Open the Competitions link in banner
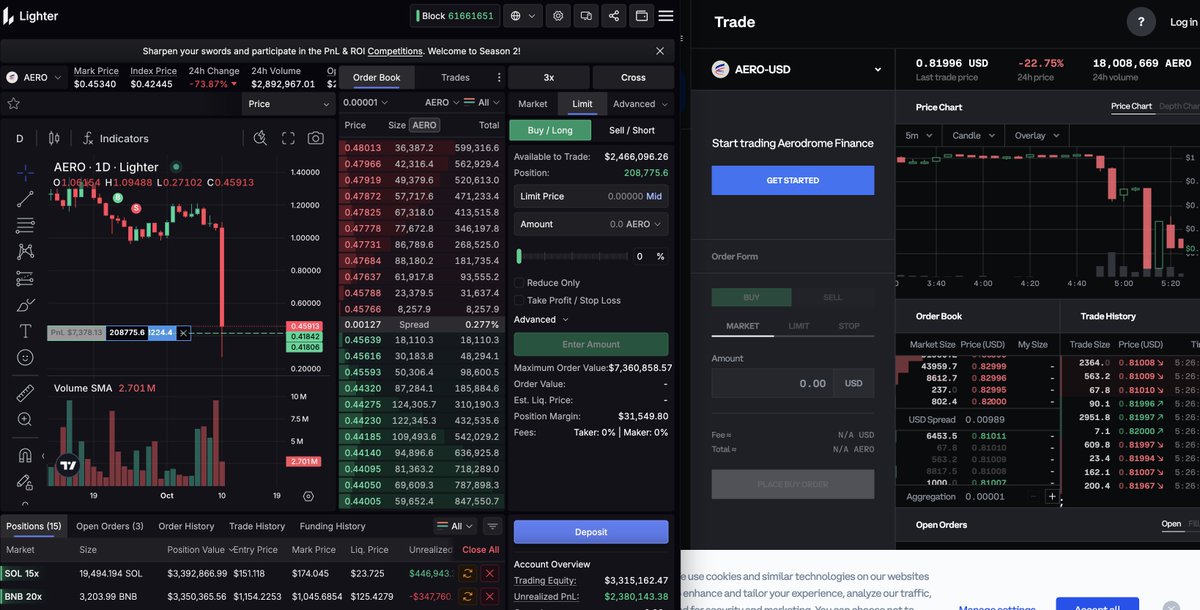 [395, 50]
